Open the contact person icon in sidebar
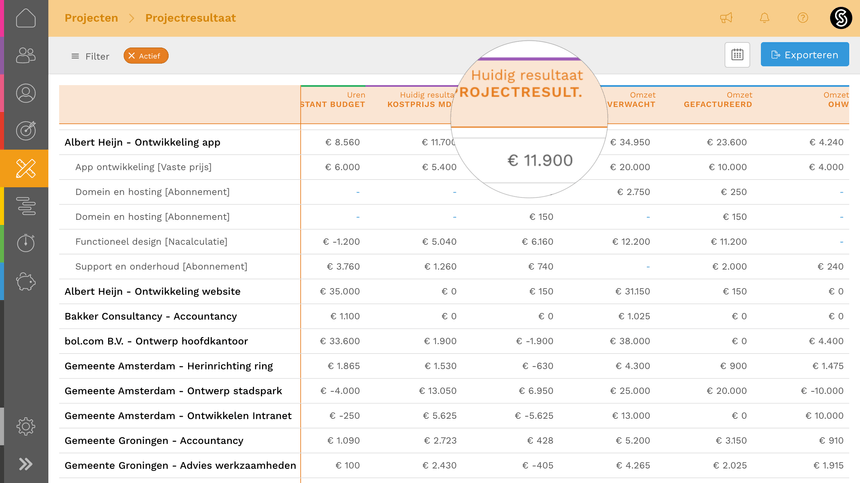Viewport: 860px width, 483px height. [x=26, y=93]
